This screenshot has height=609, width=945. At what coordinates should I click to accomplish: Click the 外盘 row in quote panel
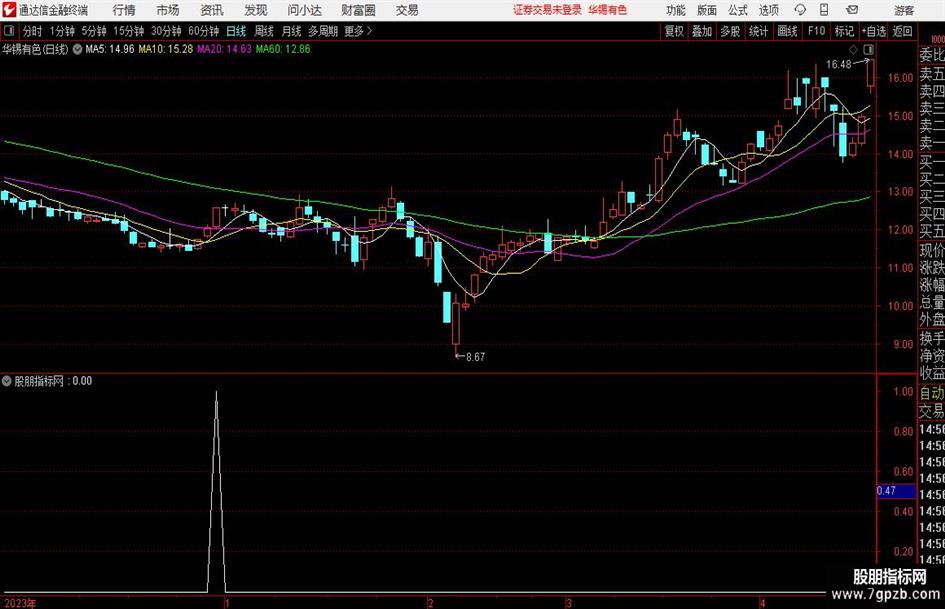932,320
